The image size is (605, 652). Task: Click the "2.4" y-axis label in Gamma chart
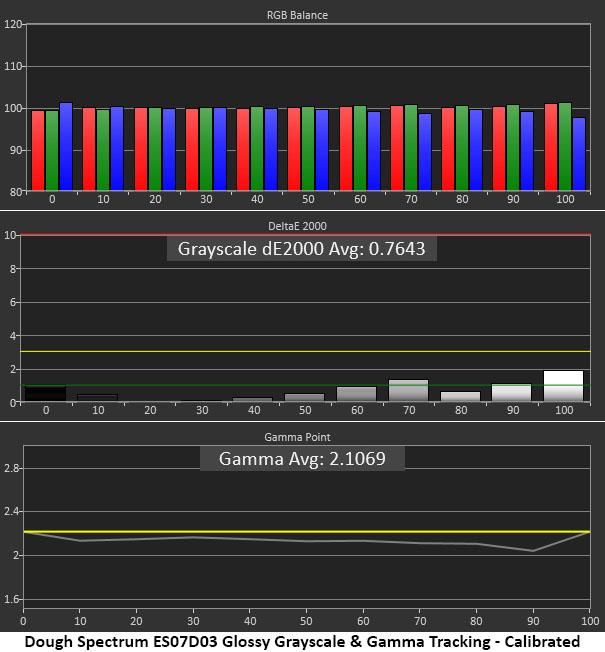pos(11,511)
